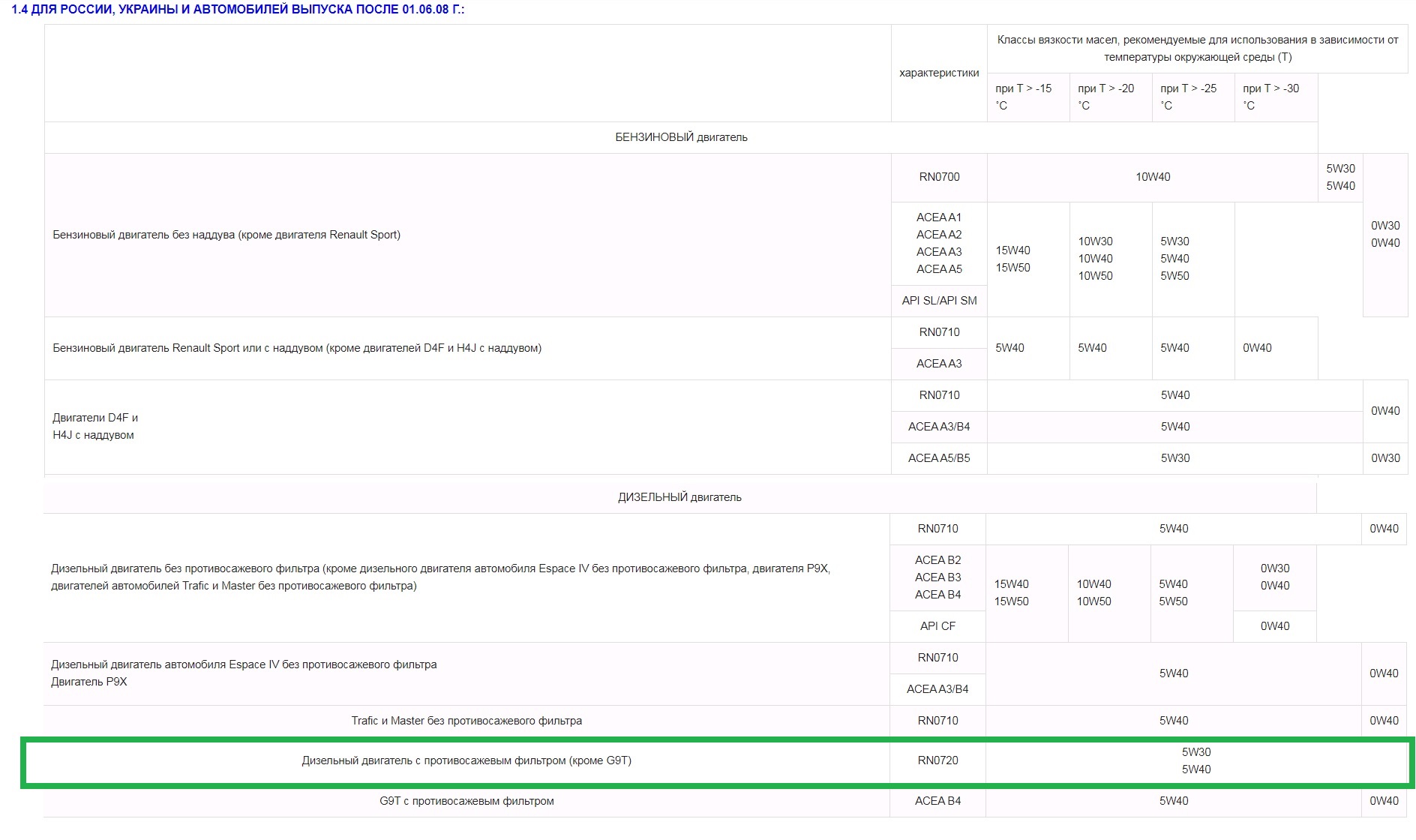This screenshot has height=840, width=1416.
Task: Click 'Trafic и Master без противосажевого фильтра' label
Action: [466, 721]
